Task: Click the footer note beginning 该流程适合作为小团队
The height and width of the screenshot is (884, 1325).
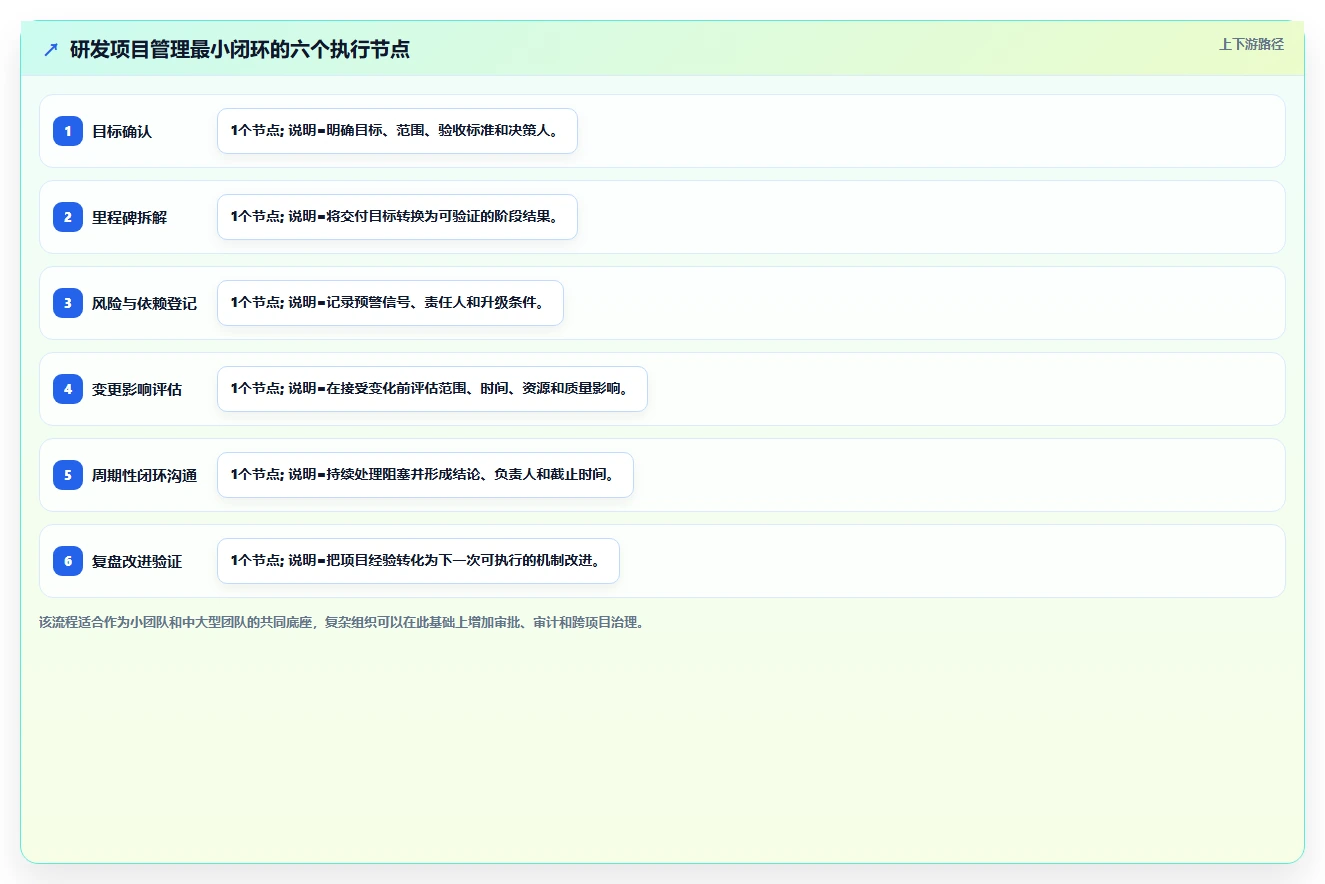Action: tap(344, 622)
